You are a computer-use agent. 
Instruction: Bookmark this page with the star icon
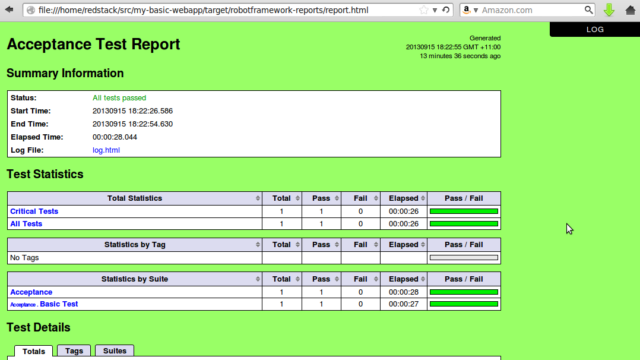(424, 10)
